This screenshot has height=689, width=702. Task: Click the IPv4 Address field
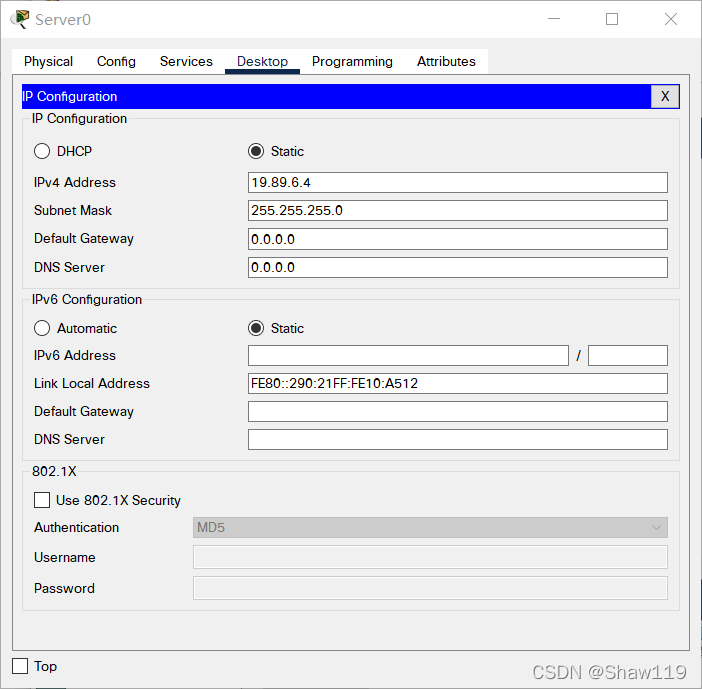click(x=457, y=182)
